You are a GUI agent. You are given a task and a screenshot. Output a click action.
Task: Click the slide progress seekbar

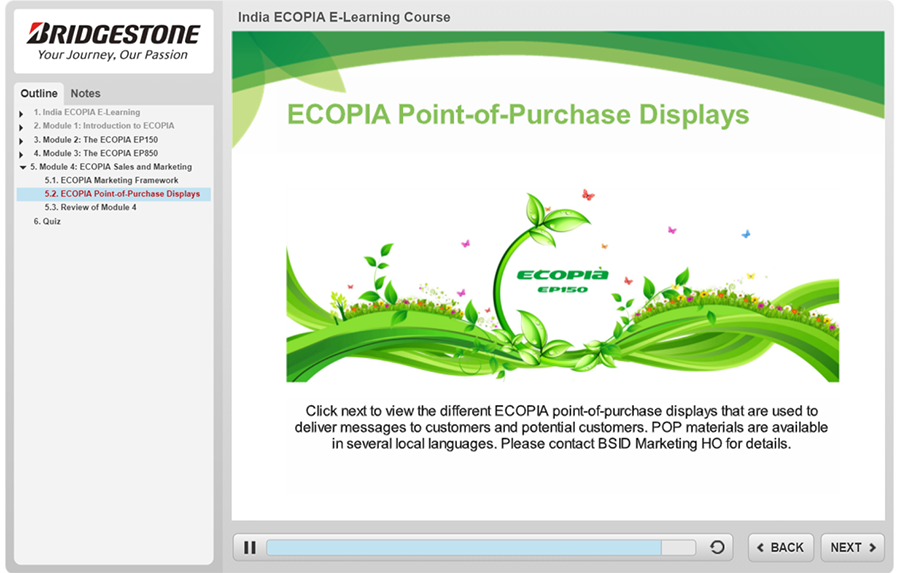click(480, 547)
